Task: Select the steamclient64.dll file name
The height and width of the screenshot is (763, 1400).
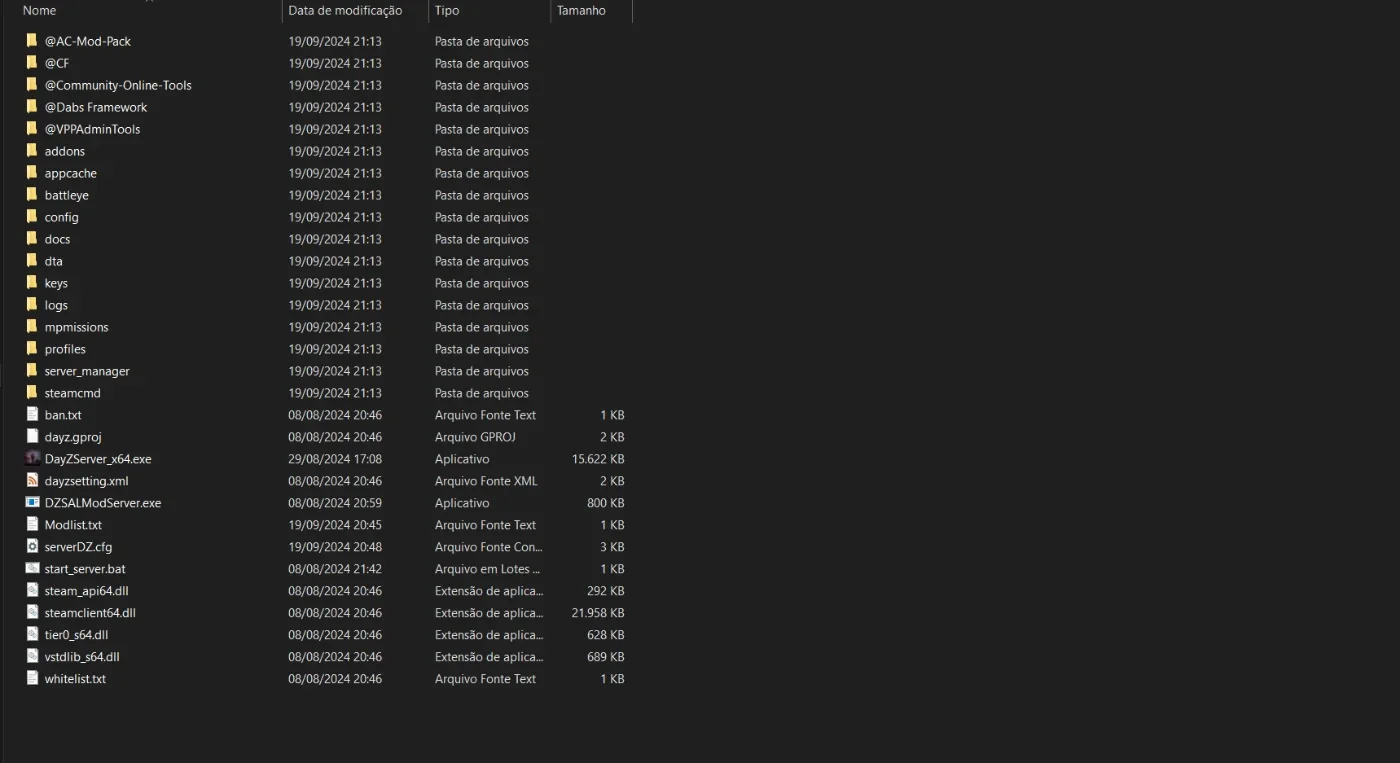Action: (90, 613)
